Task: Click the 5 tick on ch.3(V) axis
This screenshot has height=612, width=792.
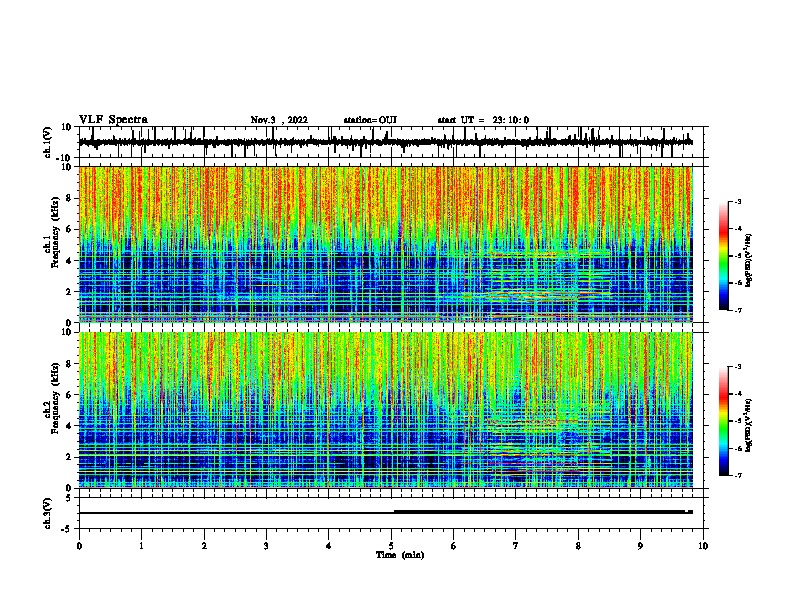Action: (x=69, y=498)
